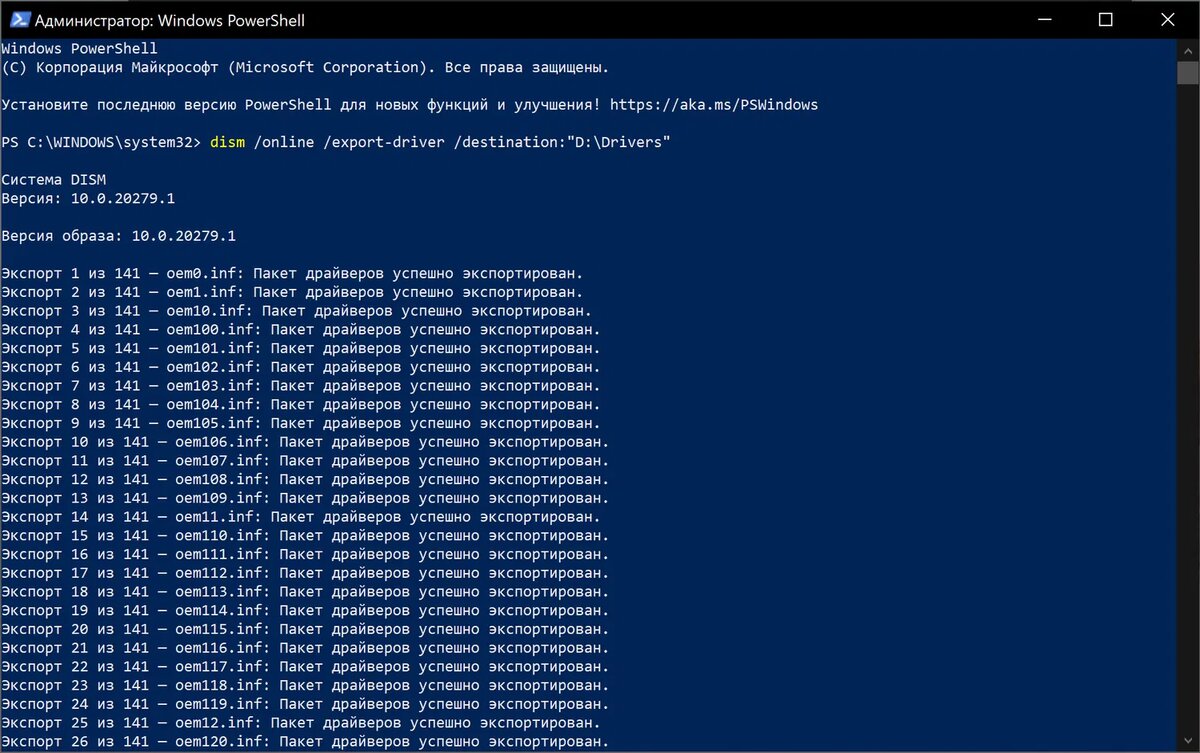1200x753 pixels.
Task: Maximize the PowerShell window
Action: coord(1105,20)
